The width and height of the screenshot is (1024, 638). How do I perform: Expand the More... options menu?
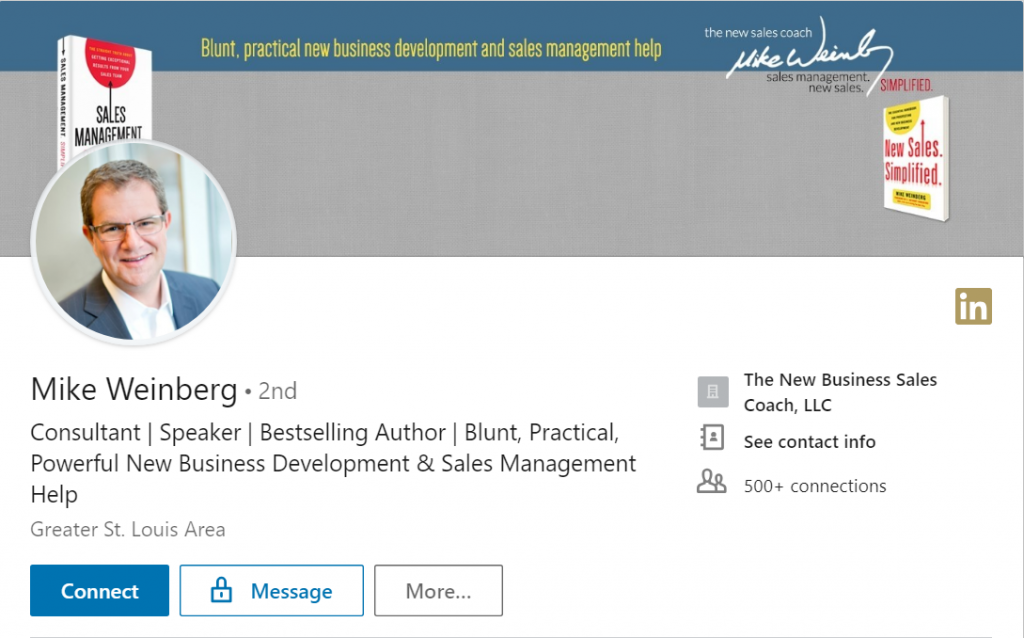coord(438,591)
